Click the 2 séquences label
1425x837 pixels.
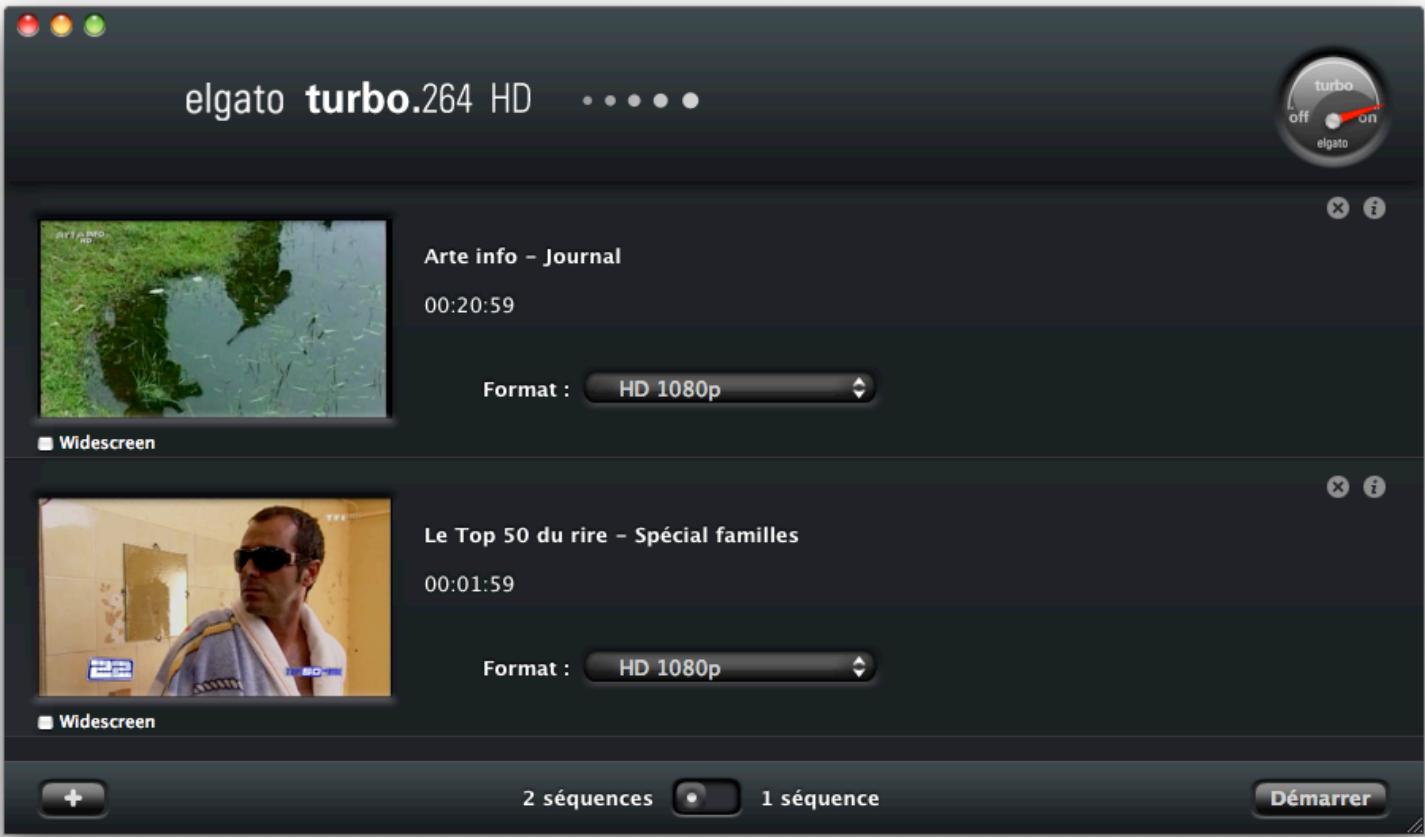pyautogui.click(x=588, y=799)
